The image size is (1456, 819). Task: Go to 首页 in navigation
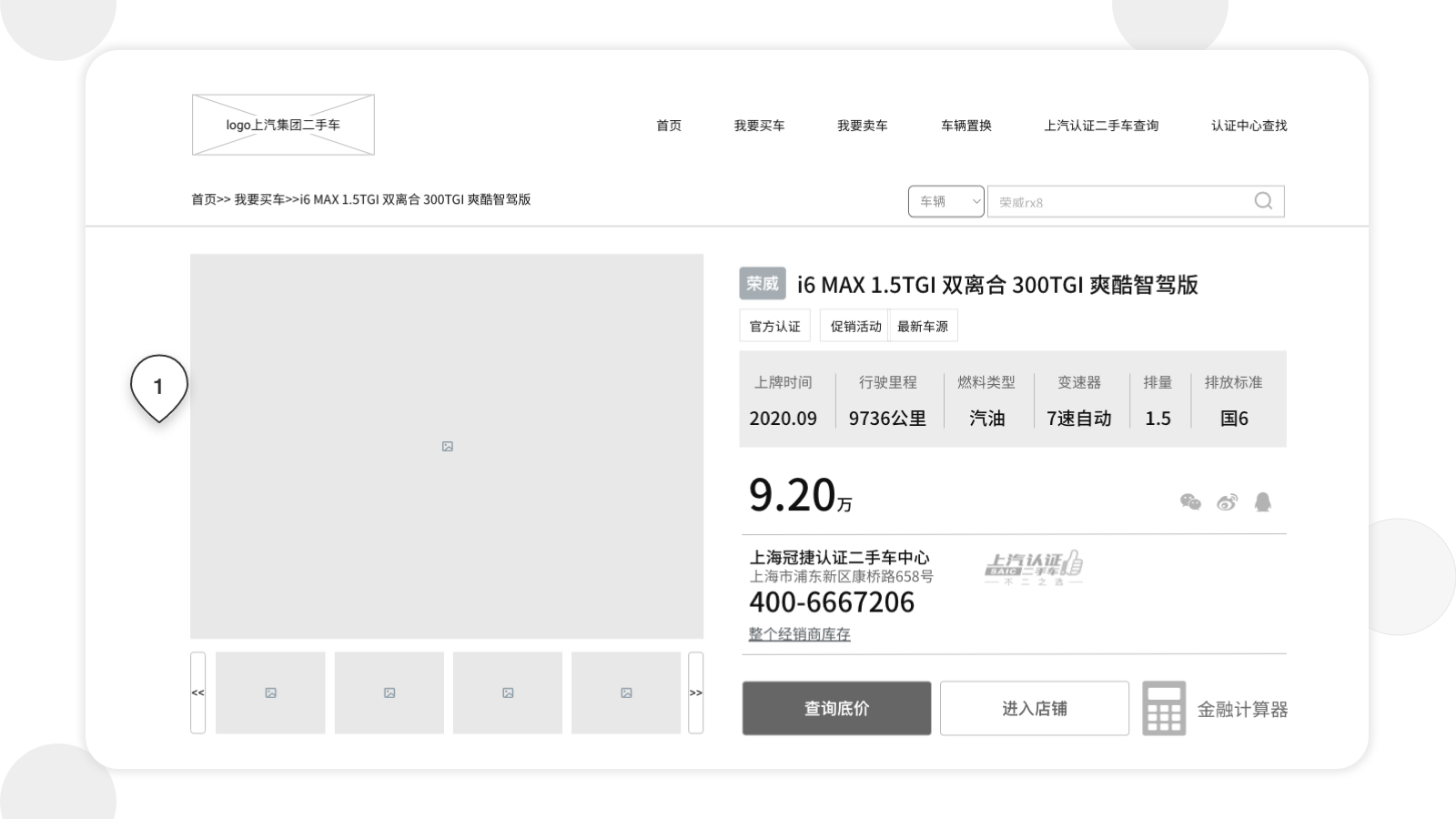pos(669,126)
